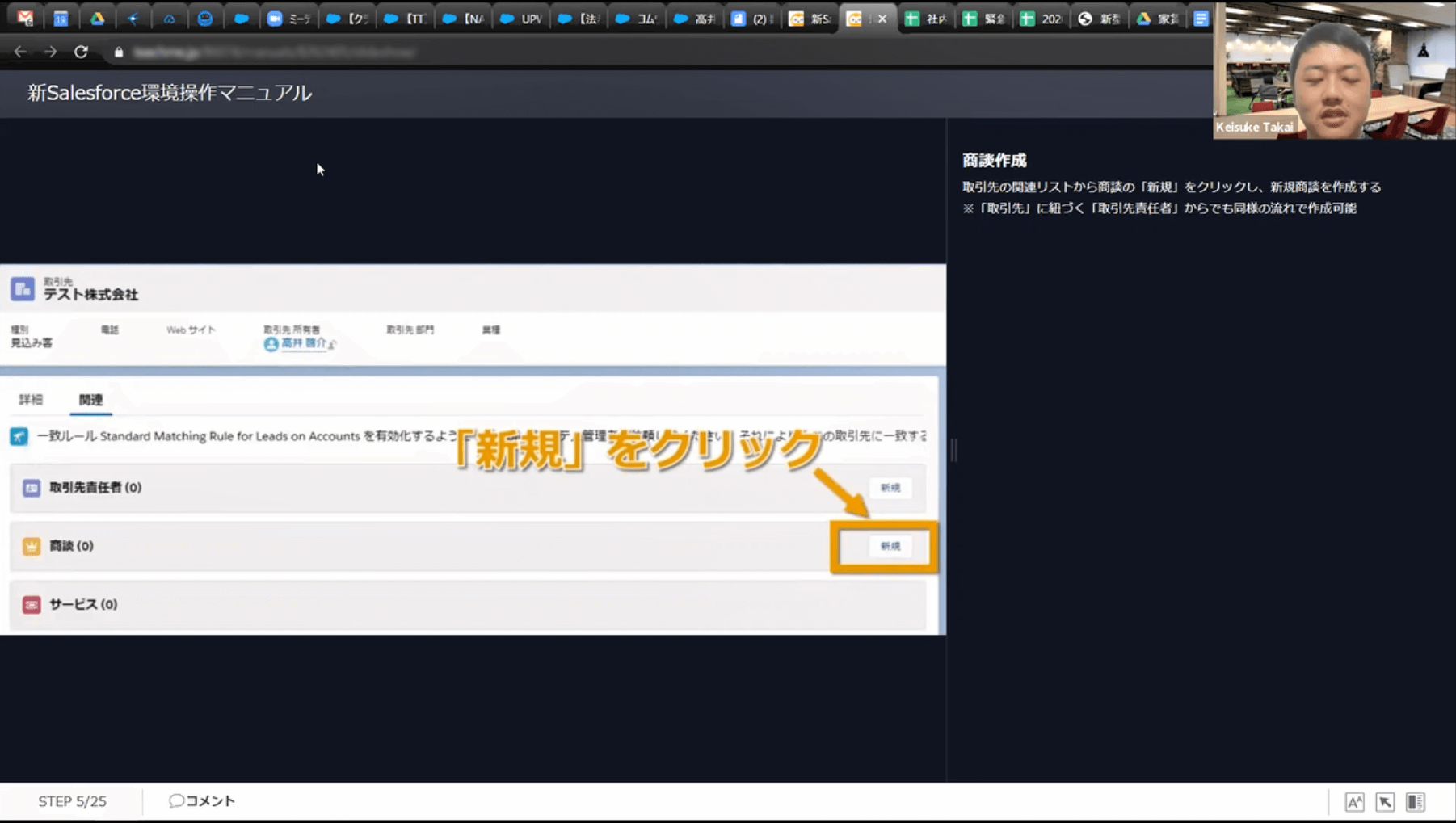This screenshot has width=1456, height=823.
Task: Click 新規 in the 取引先責任者 row
Action: 890,488
